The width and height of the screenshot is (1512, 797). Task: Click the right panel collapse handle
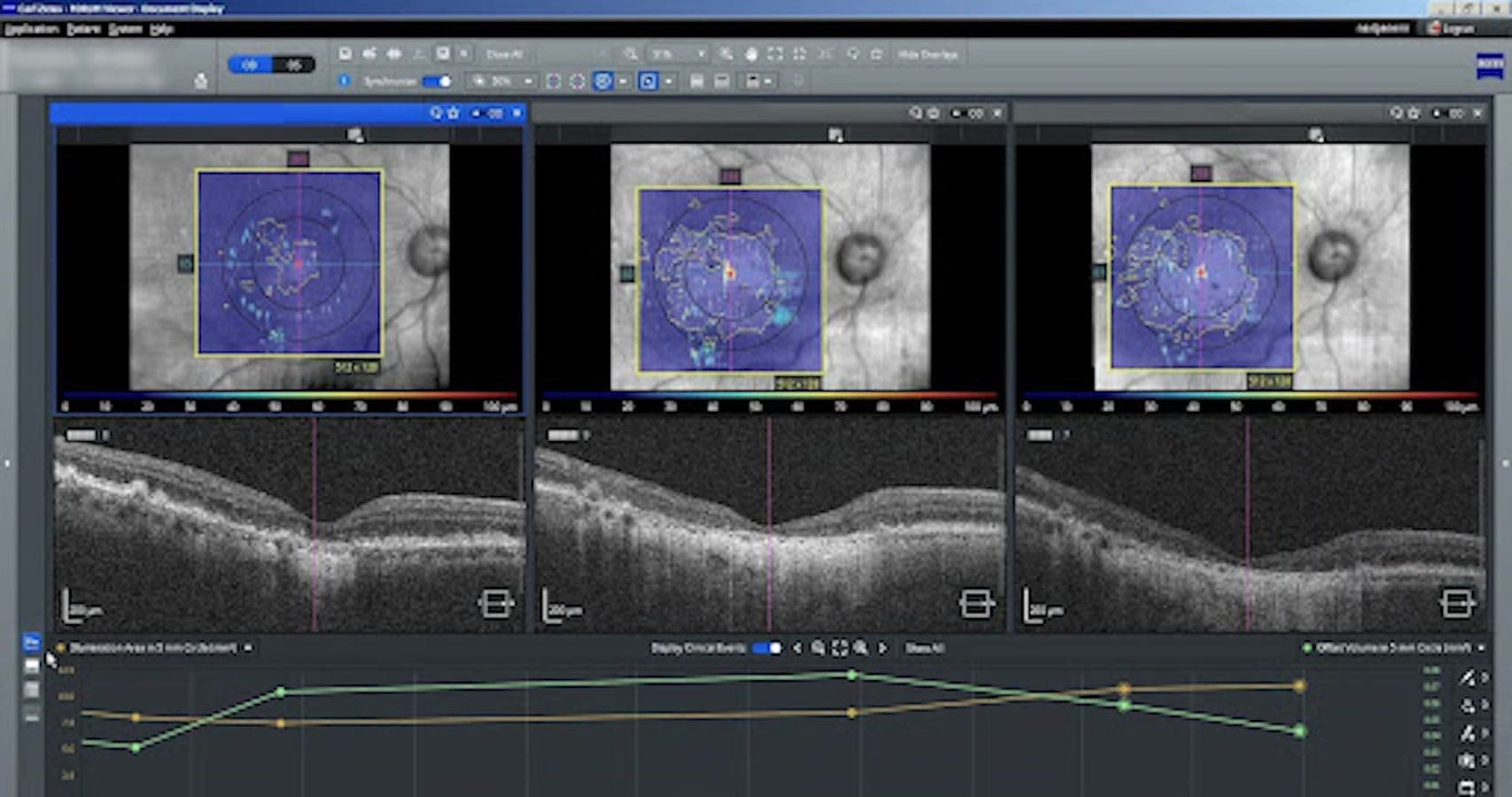[1504, 463]
